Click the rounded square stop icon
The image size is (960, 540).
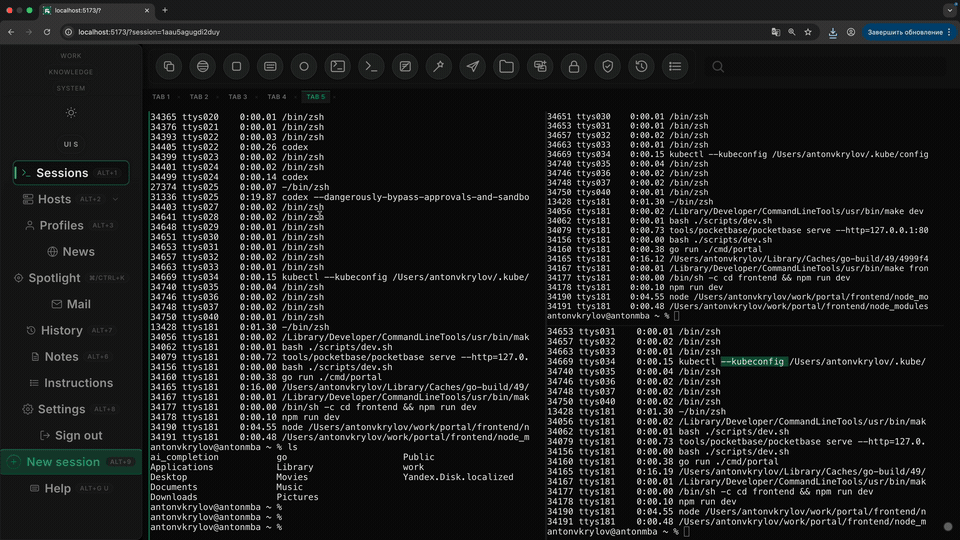[236, 66]
